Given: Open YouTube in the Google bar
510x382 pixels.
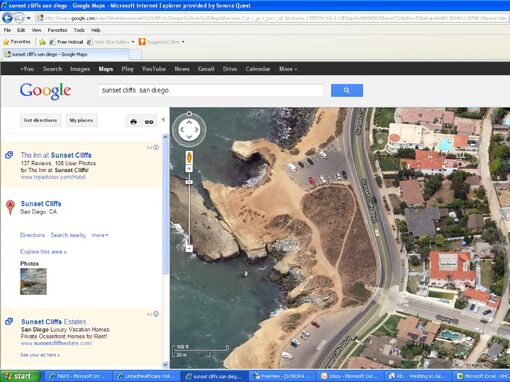Looking at the screenshot, I should [x=154, y=69].
